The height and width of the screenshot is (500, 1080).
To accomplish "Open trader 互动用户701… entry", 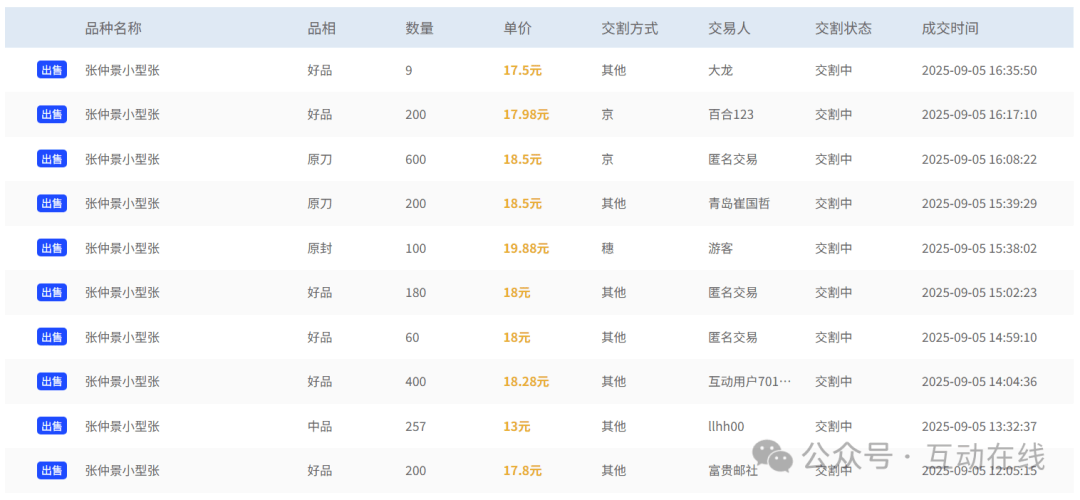I will tap(749, 381).
